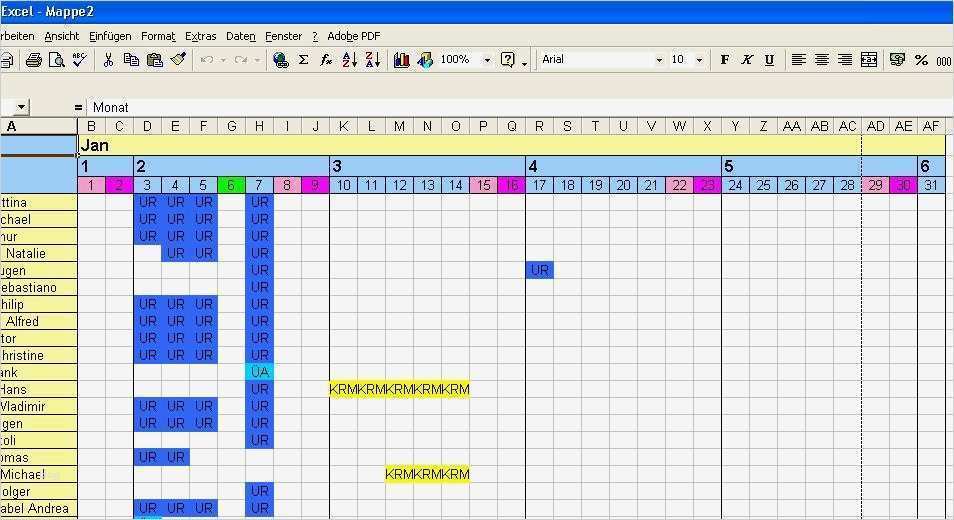Click the equals sign edit formula button

[x=78, y=108]
